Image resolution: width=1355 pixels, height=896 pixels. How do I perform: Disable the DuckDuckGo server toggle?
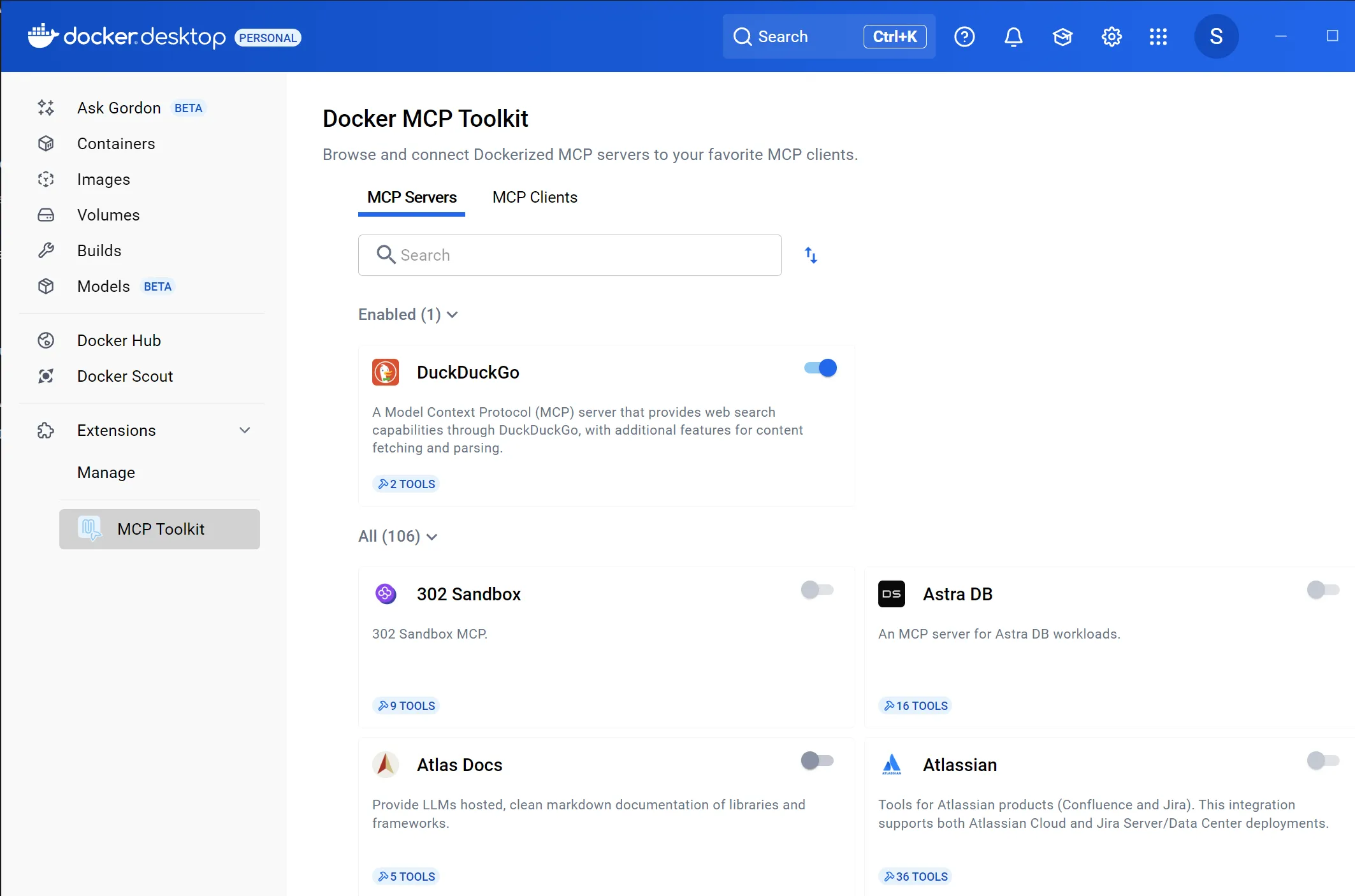pos(821,368)
